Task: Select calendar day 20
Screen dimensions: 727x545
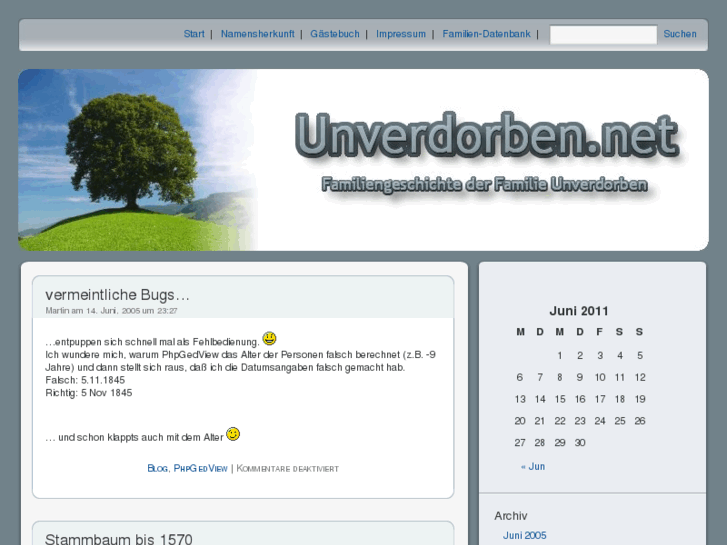Action: (x=520, y=421)
